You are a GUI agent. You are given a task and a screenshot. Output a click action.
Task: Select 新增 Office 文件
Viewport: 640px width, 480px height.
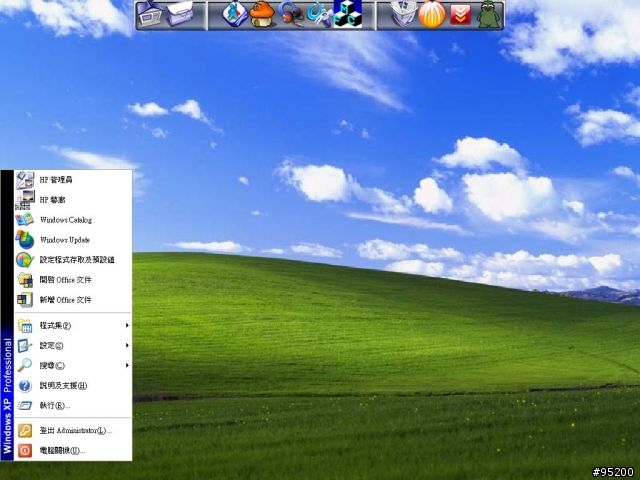click(73, 300)
